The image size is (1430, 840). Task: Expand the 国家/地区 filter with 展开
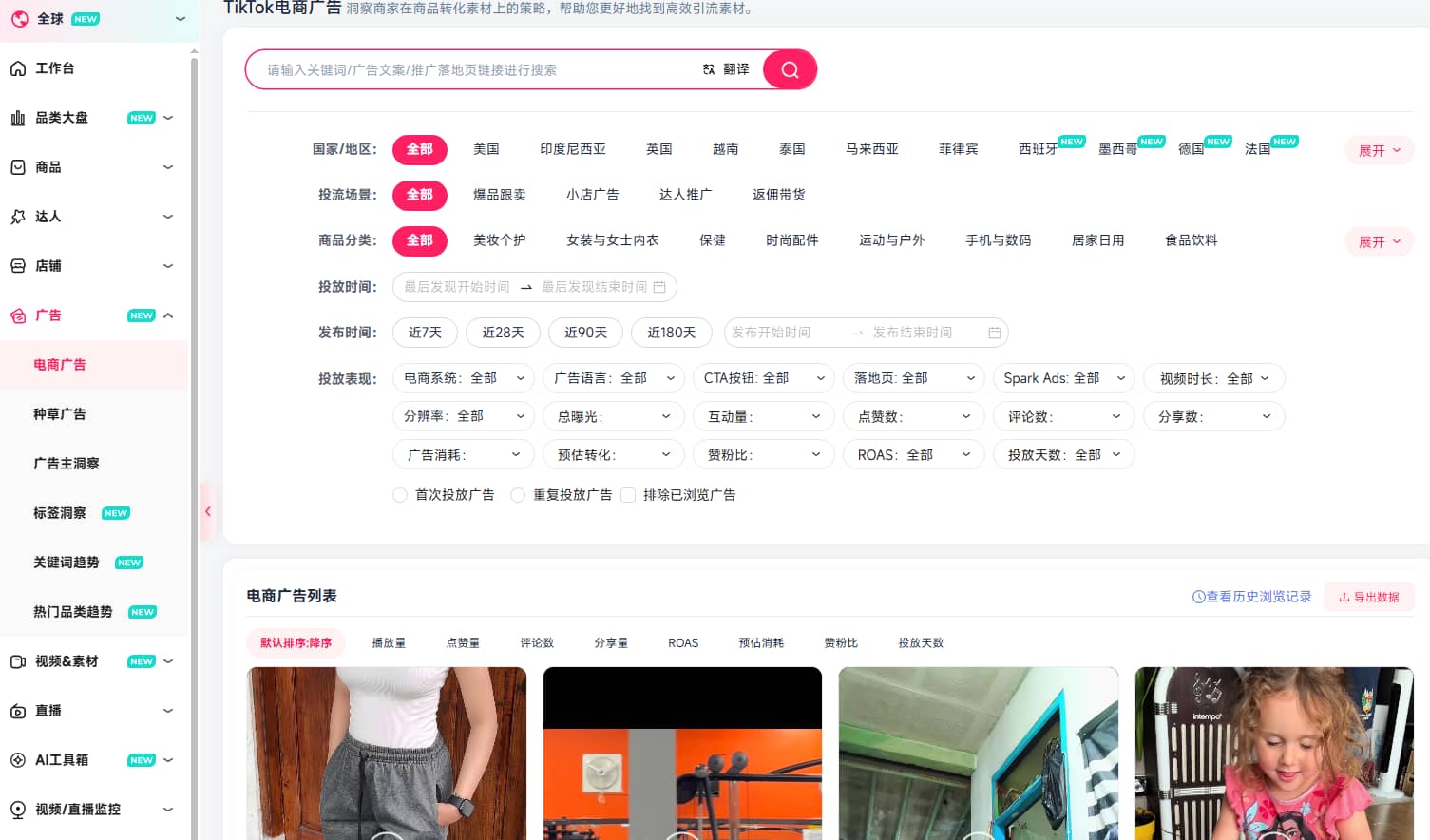point(1378,149)
